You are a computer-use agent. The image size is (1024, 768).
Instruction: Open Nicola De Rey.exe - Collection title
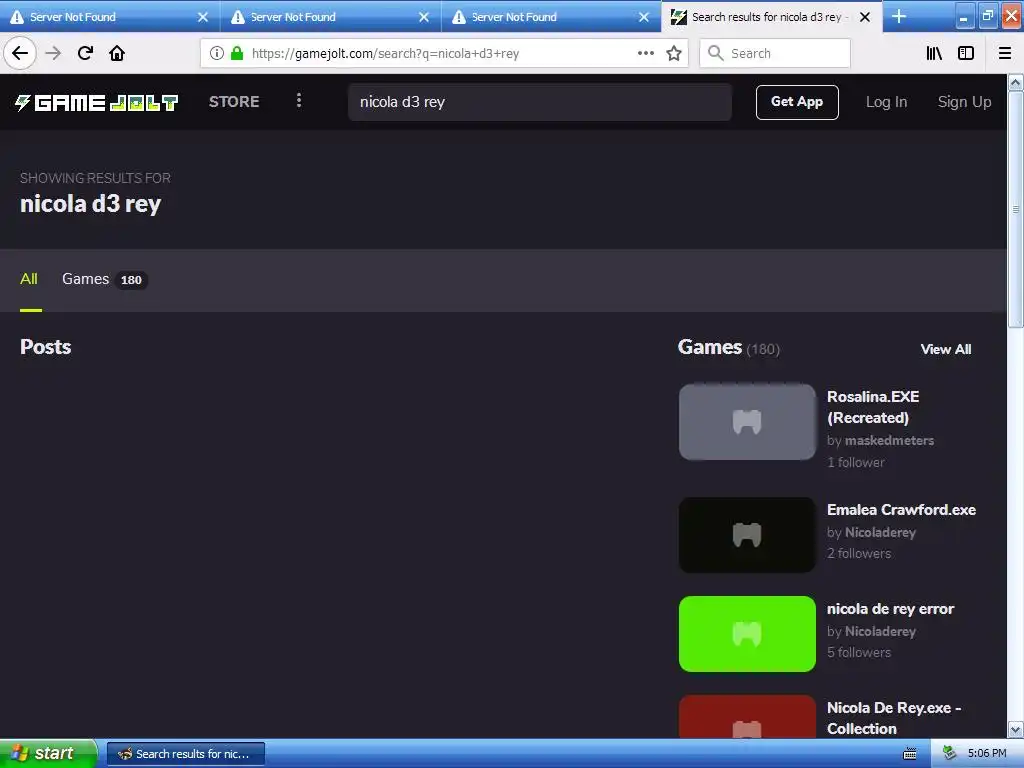click(893, 718)
